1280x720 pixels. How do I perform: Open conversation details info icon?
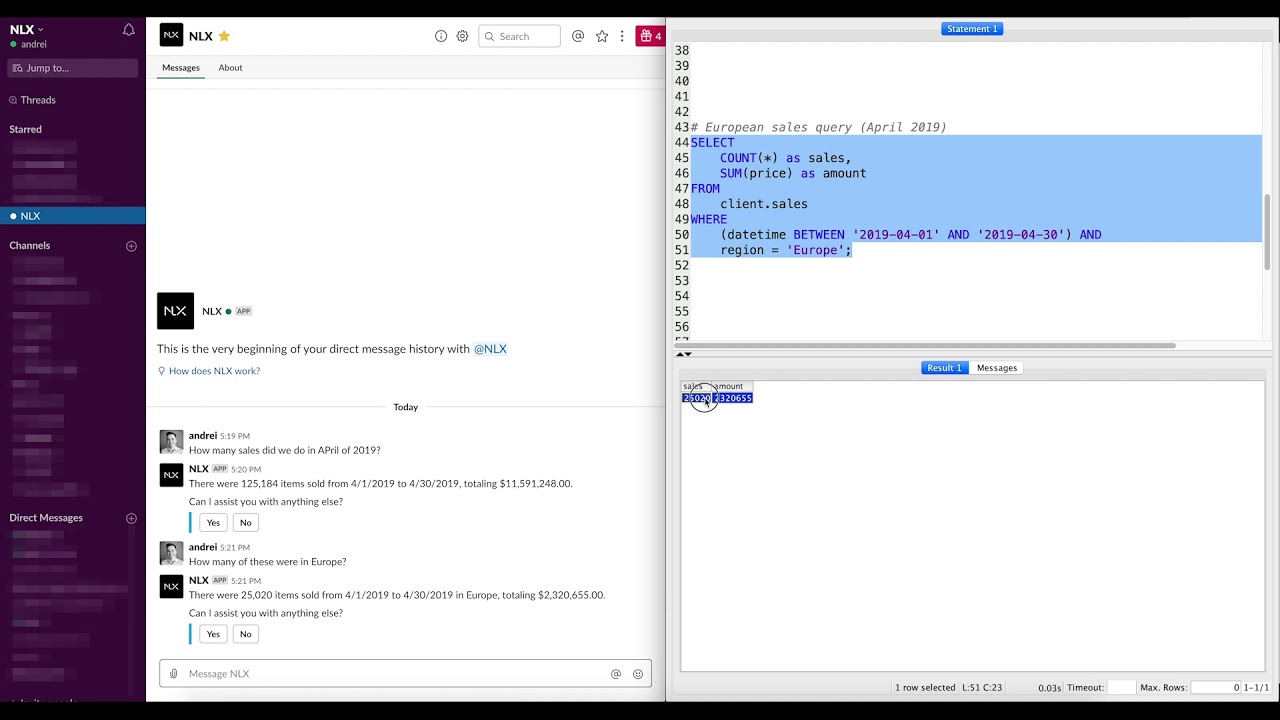point(441,36)
